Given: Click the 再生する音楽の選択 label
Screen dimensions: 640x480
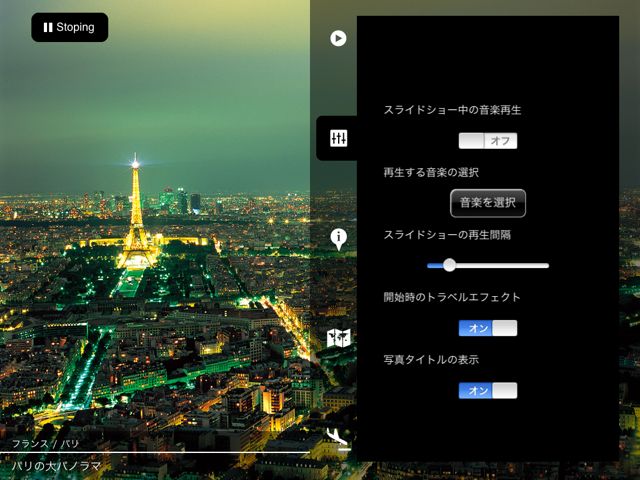Looking at the screenshot, I should (431, 172).
